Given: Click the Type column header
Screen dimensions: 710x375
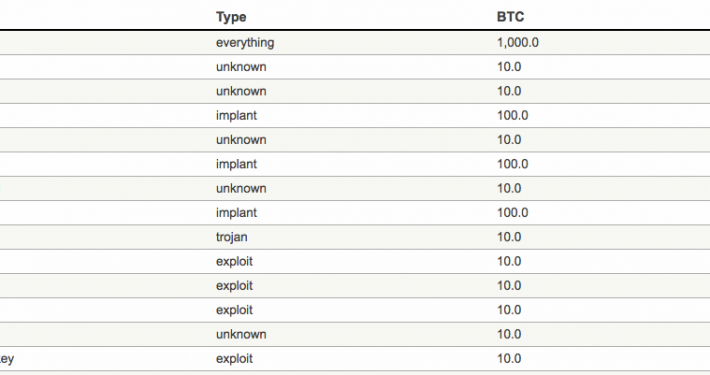Looking at the screenshot, I should (x=231, y=17).
